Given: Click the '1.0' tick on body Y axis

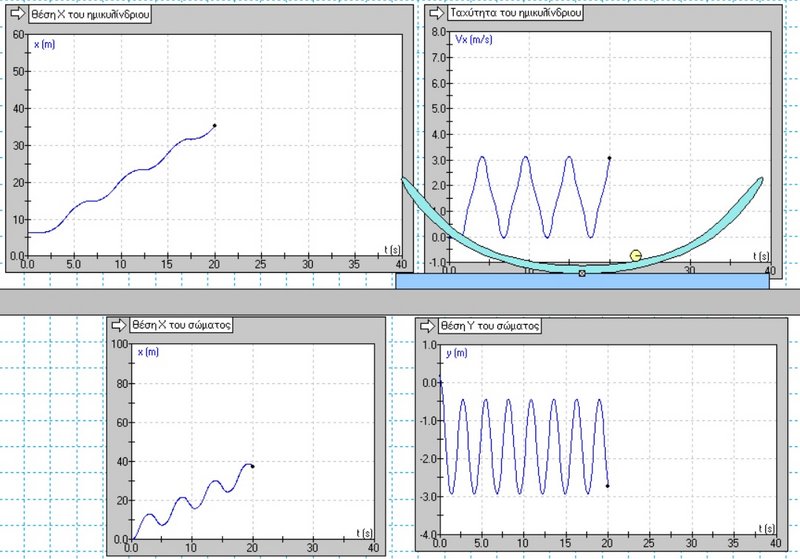Looking at the screenshot, I should point(431,345).
